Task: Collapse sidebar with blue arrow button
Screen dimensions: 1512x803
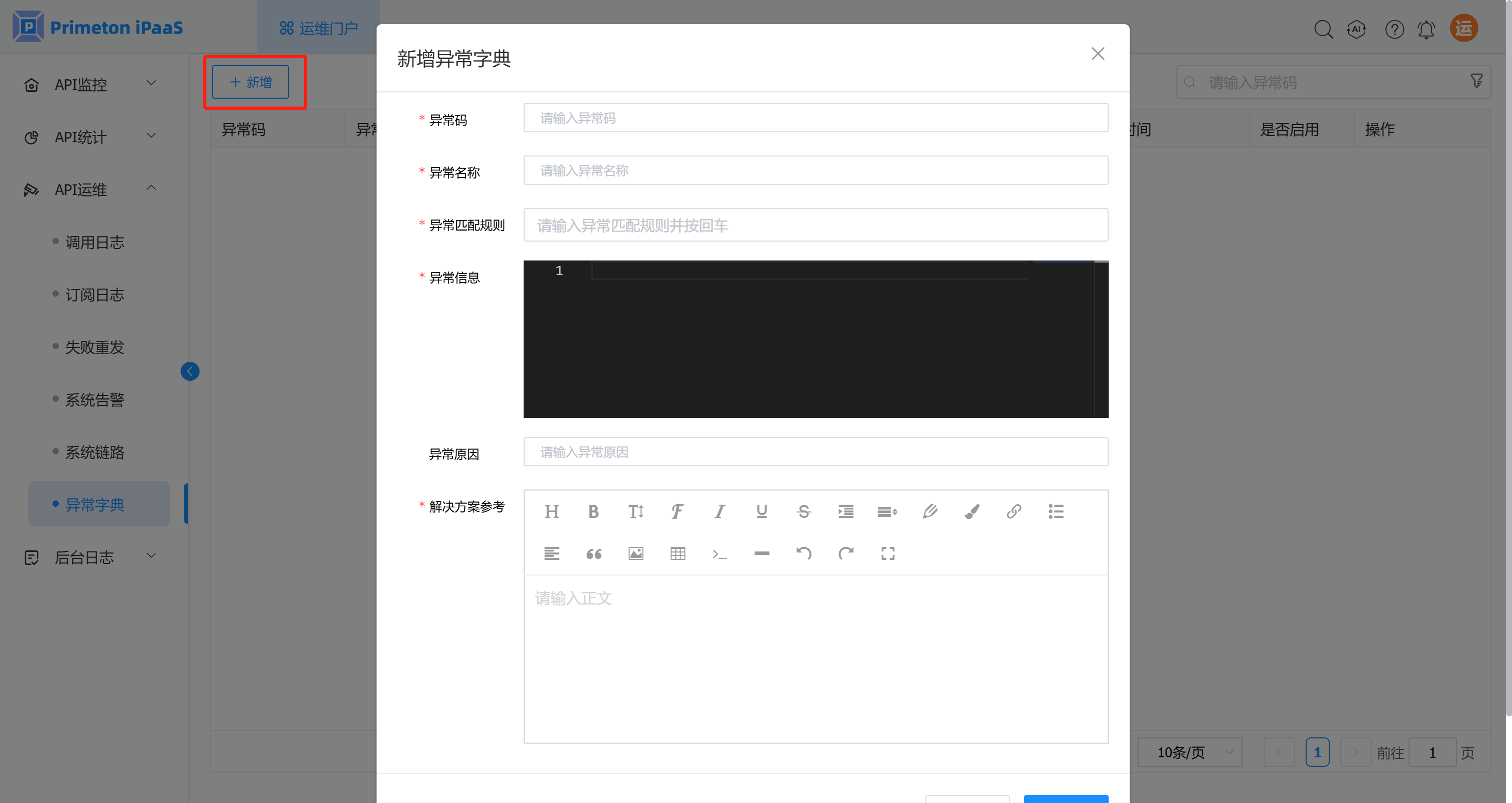Action: click(190, 371)
